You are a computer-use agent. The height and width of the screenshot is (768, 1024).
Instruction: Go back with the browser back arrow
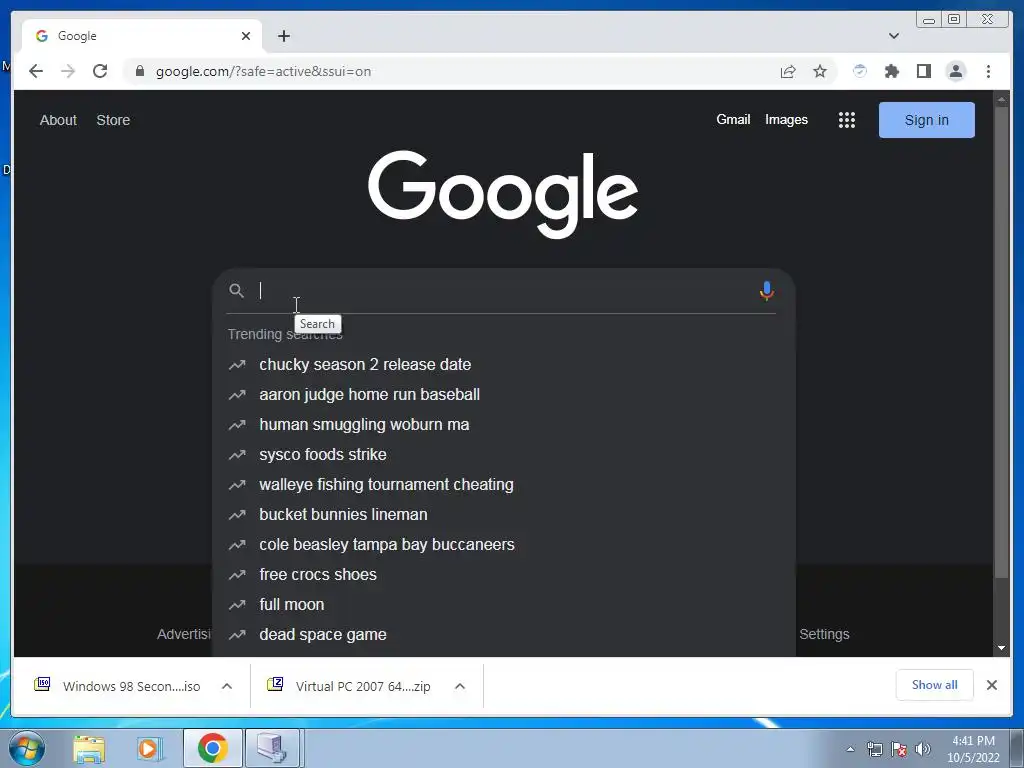(36, 71)
